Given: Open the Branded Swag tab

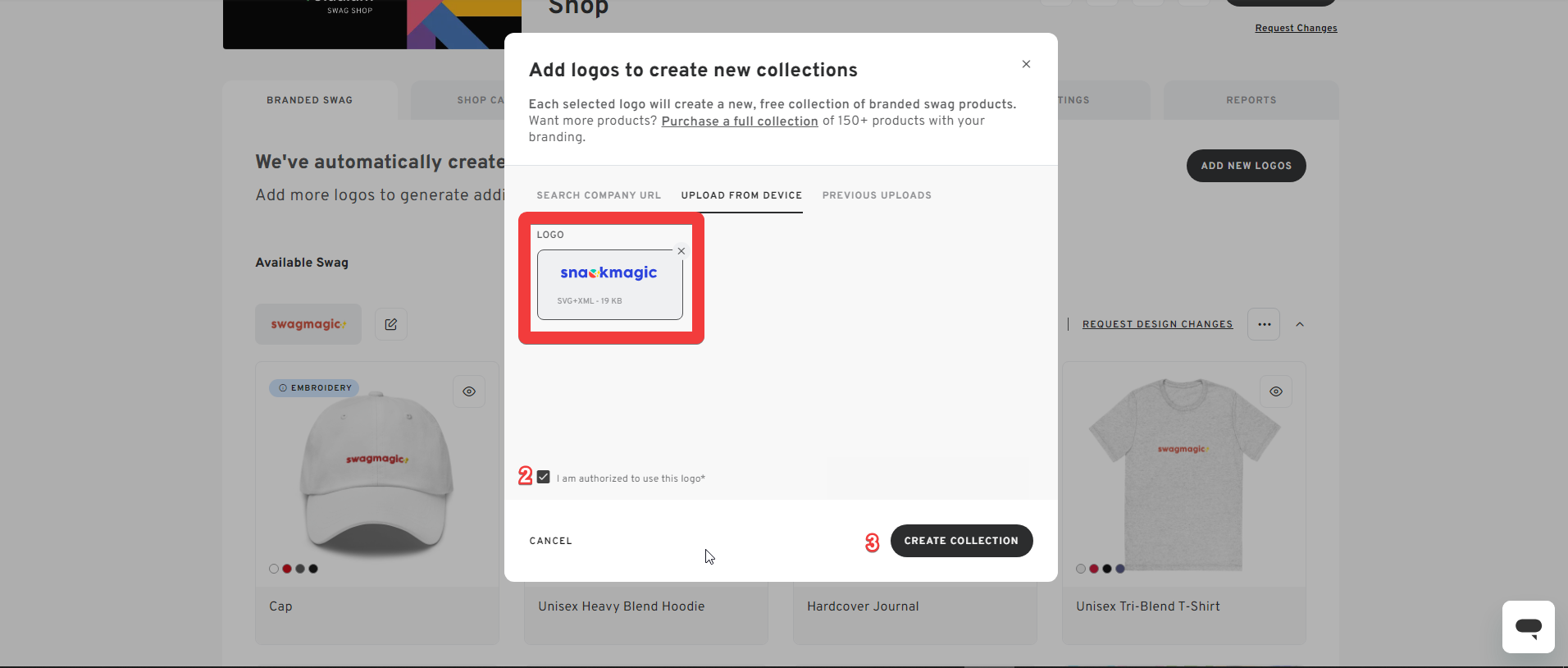Looking at the screenshot, I should click(310, 100).
